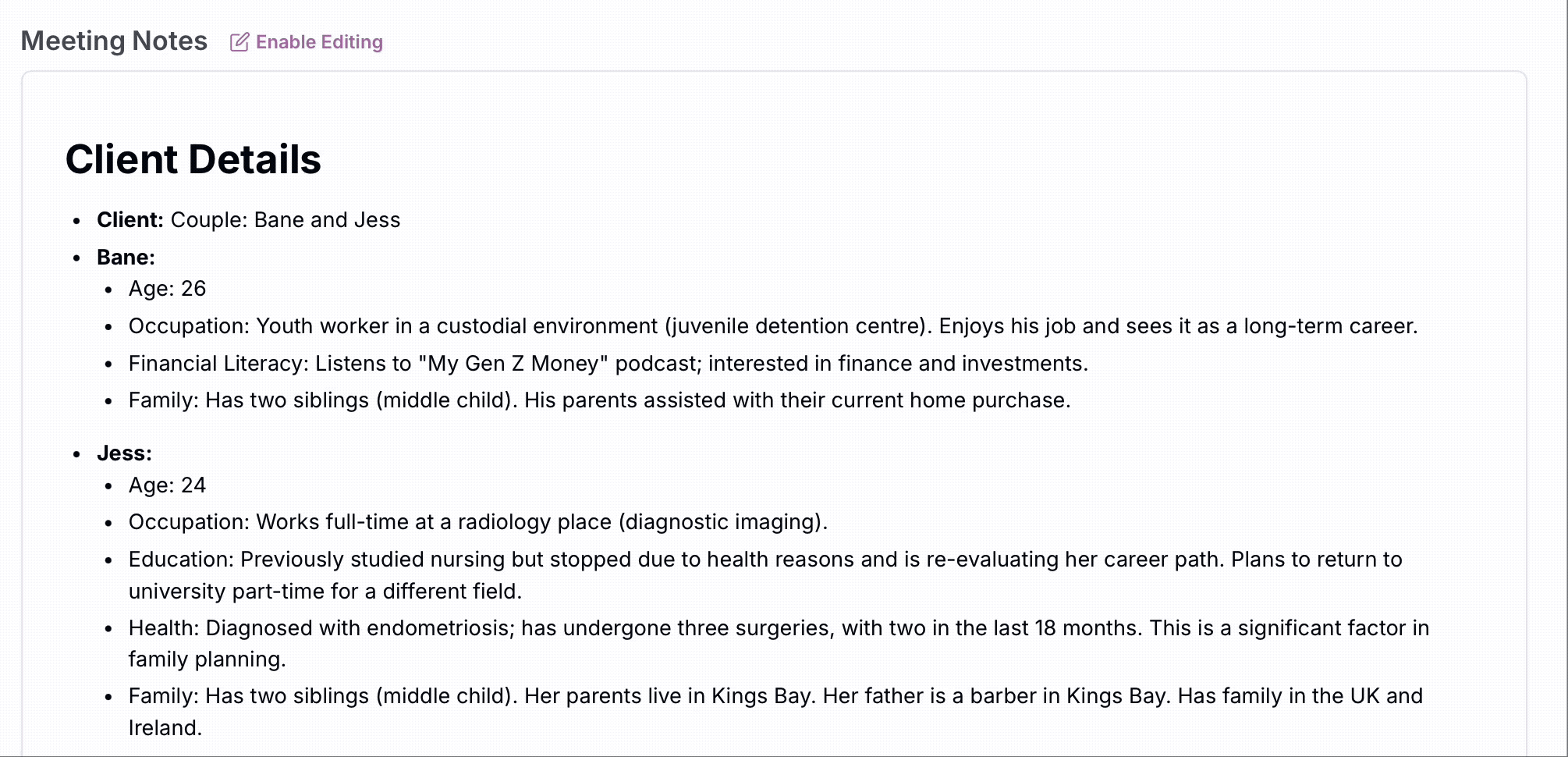The height and width of the screenshot is (757, 1568).
Task: Click the word 'Ireland.'
Action: (165, 728)
